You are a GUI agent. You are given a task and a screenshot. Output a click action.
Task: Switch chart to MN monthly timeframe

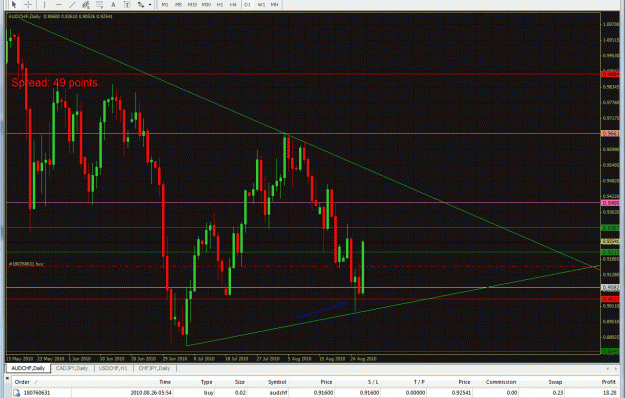(x=275, y=4)
